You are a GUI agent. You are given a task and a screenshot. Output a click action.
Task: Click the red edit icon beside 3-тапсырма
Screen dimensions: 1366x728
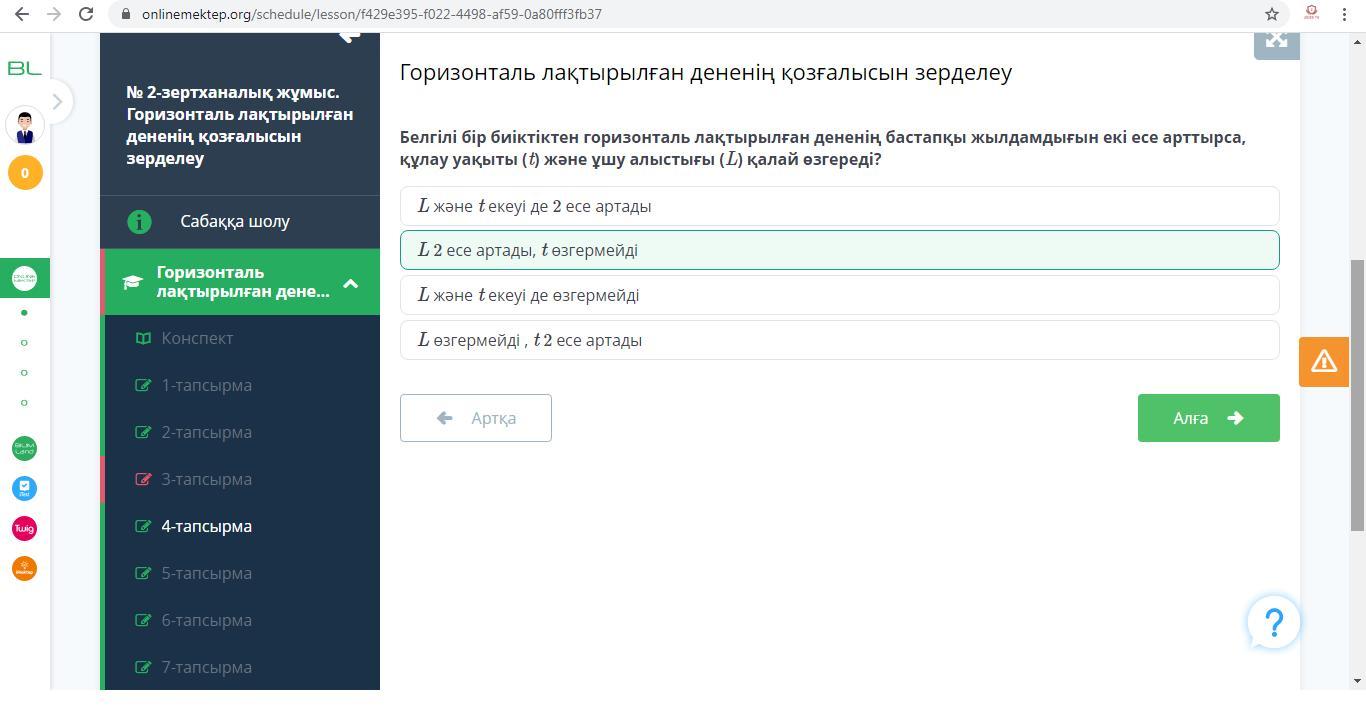143,479
